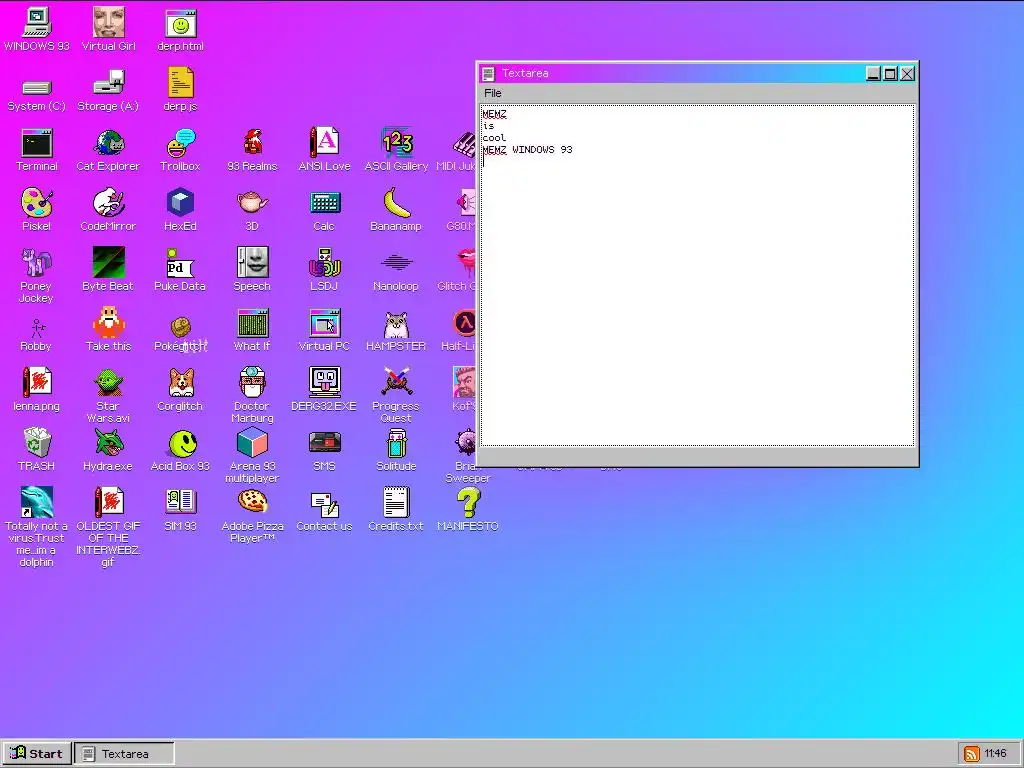Screen dimensions: 1024x768
Task: Minimize the Textarea window
Action: pyautogui.click(x=873, y=74)
